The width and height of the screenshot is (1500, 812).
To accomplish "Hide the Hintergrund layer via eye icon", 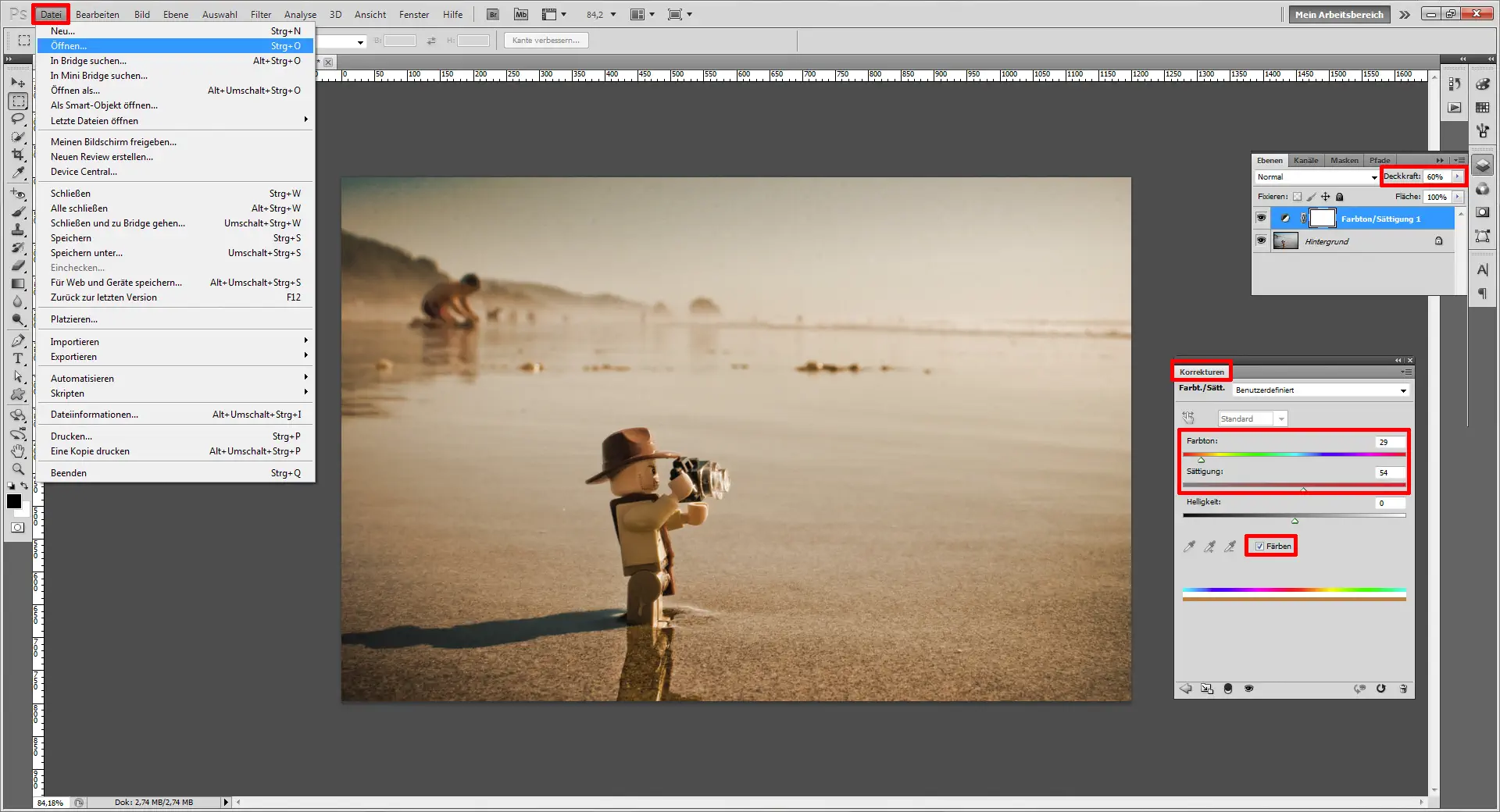I will pyautogui.click(x=1261, y=240).
